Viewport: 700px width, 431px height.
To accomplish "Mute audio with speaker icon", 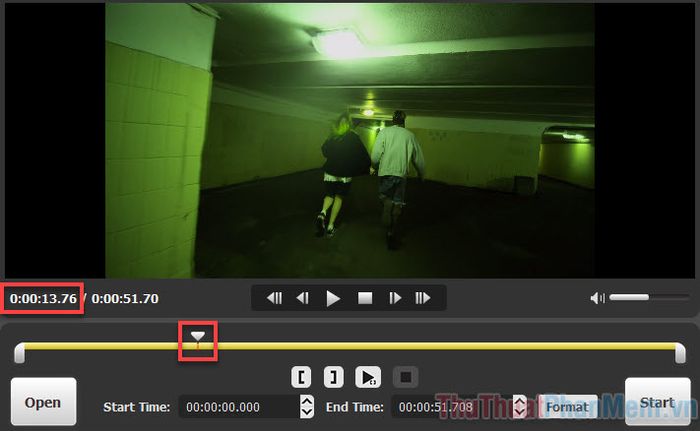I will 597,298.
